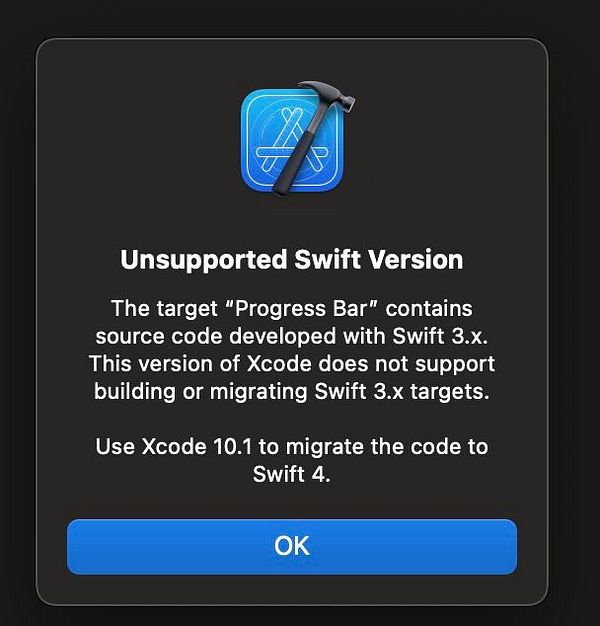Click the word "Use" starting the last paragraph
Image resolution: width=600 pixels, height=626 pixels.
point(115,446)
